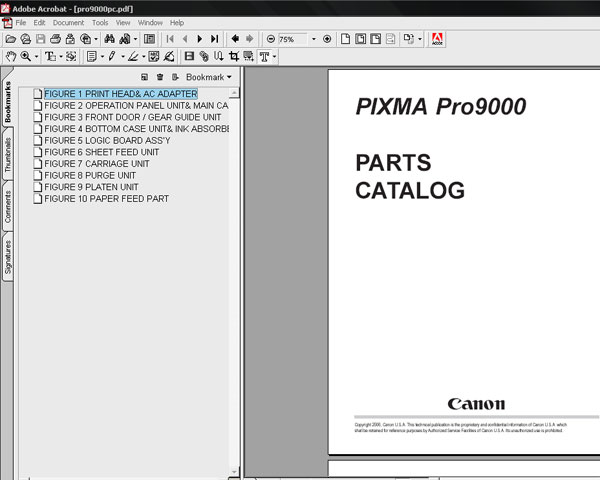Go to first page with arrow
This screenshot has width=600, height=480.
pyautogui.click(x=170, y=39)
